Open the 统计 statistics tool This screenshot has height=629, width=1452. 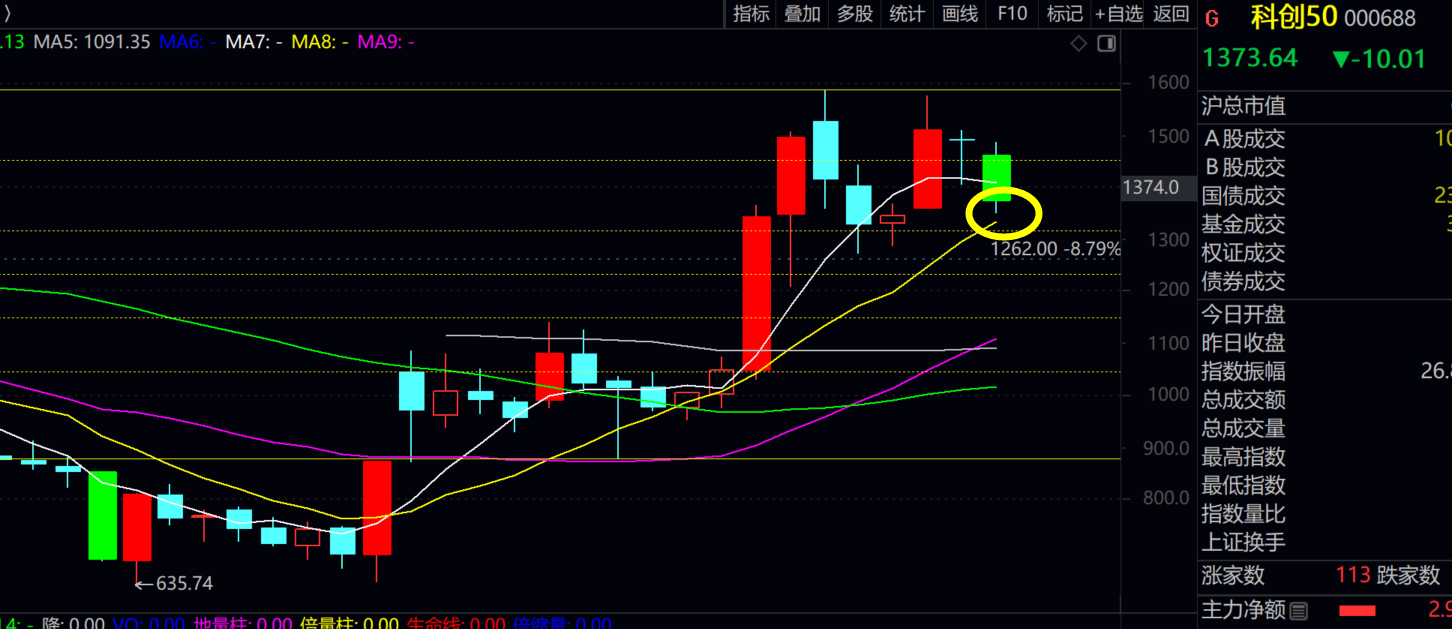(906, 14)
